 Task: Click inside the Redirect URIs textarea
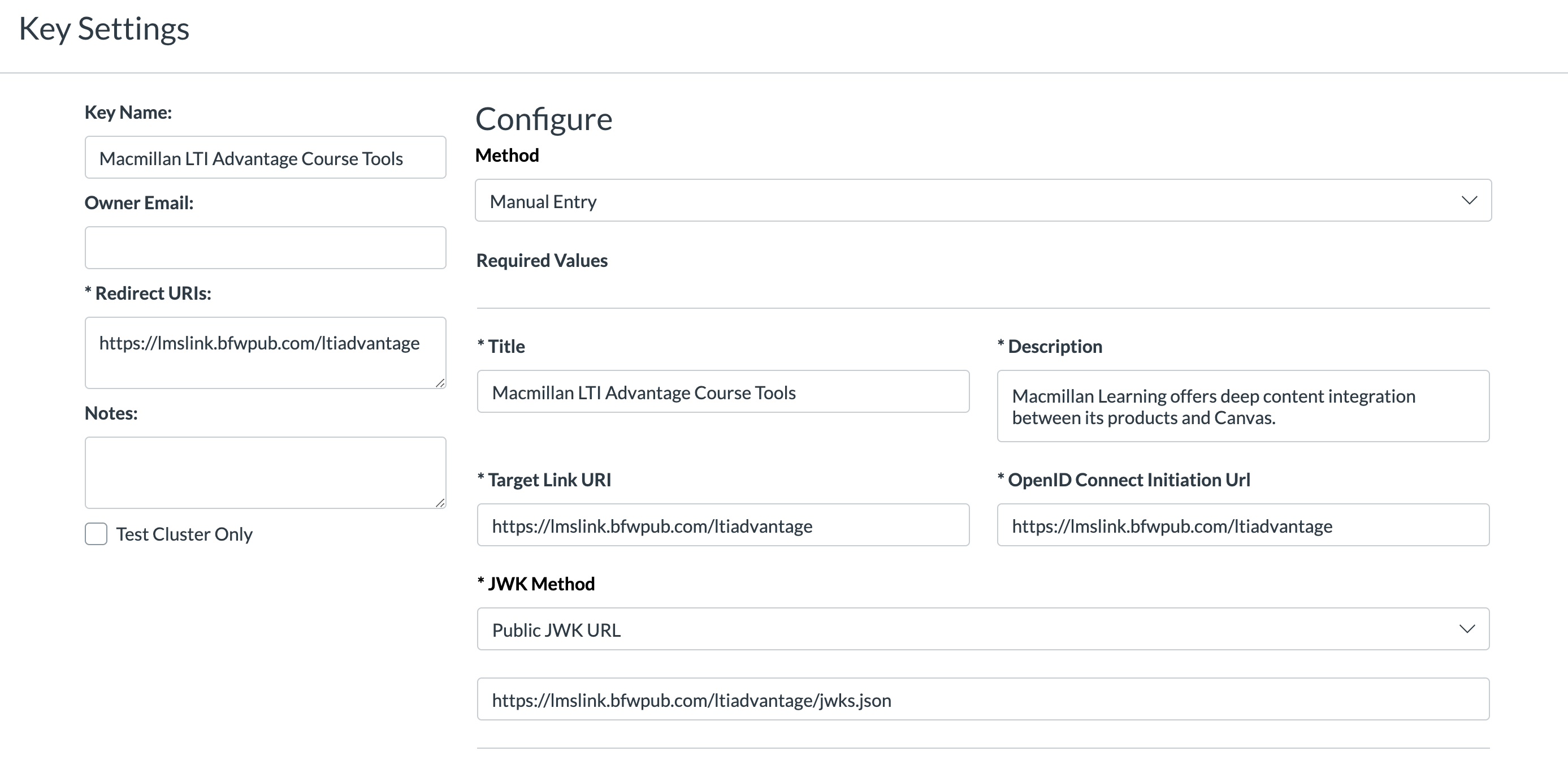[265, 352]
